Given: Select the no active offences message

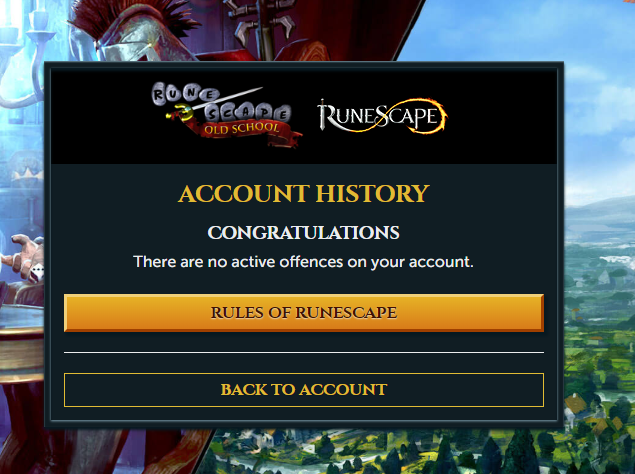Looking at the screenshot, I should [303, 262].
